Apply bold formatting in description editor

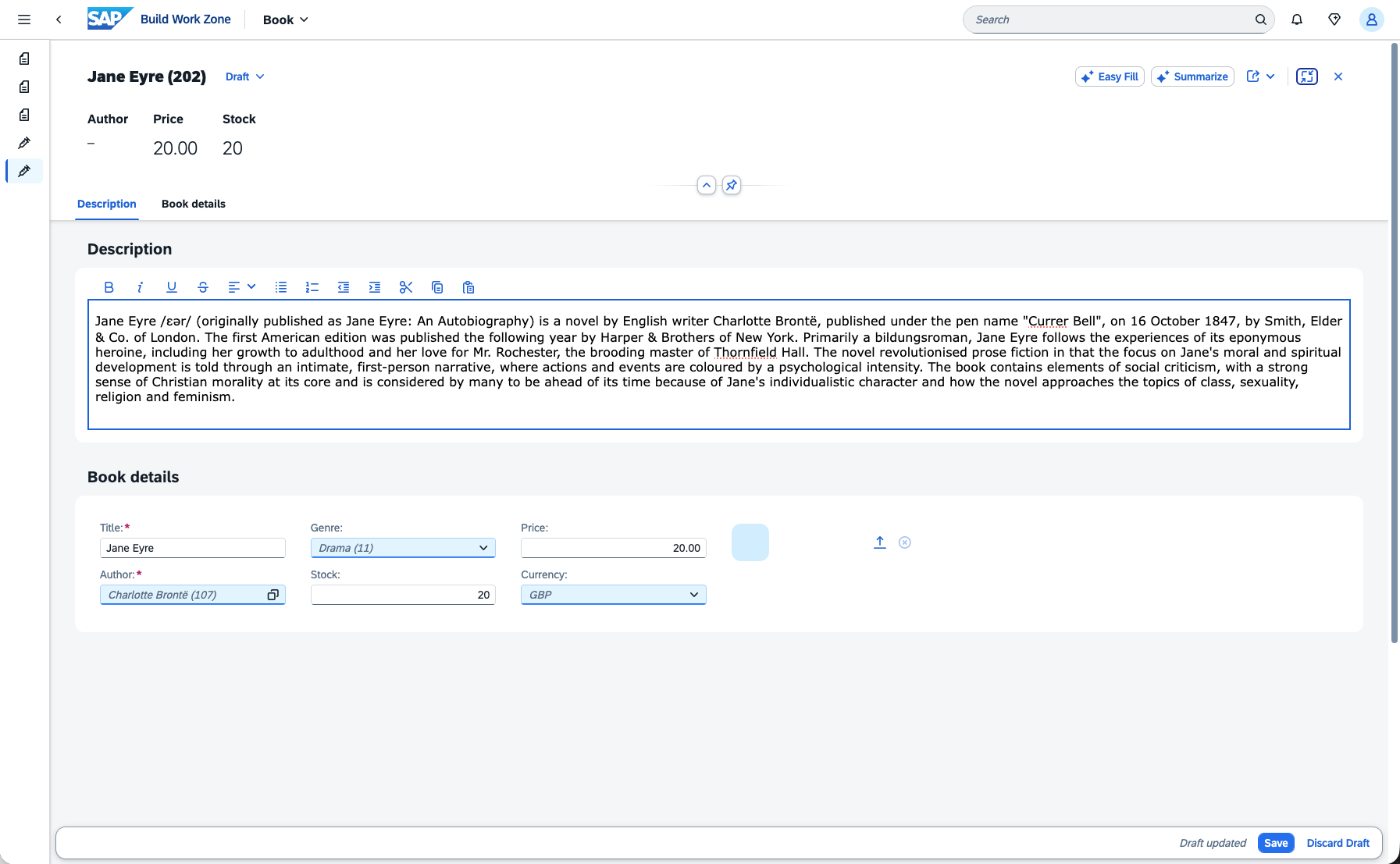109,287
